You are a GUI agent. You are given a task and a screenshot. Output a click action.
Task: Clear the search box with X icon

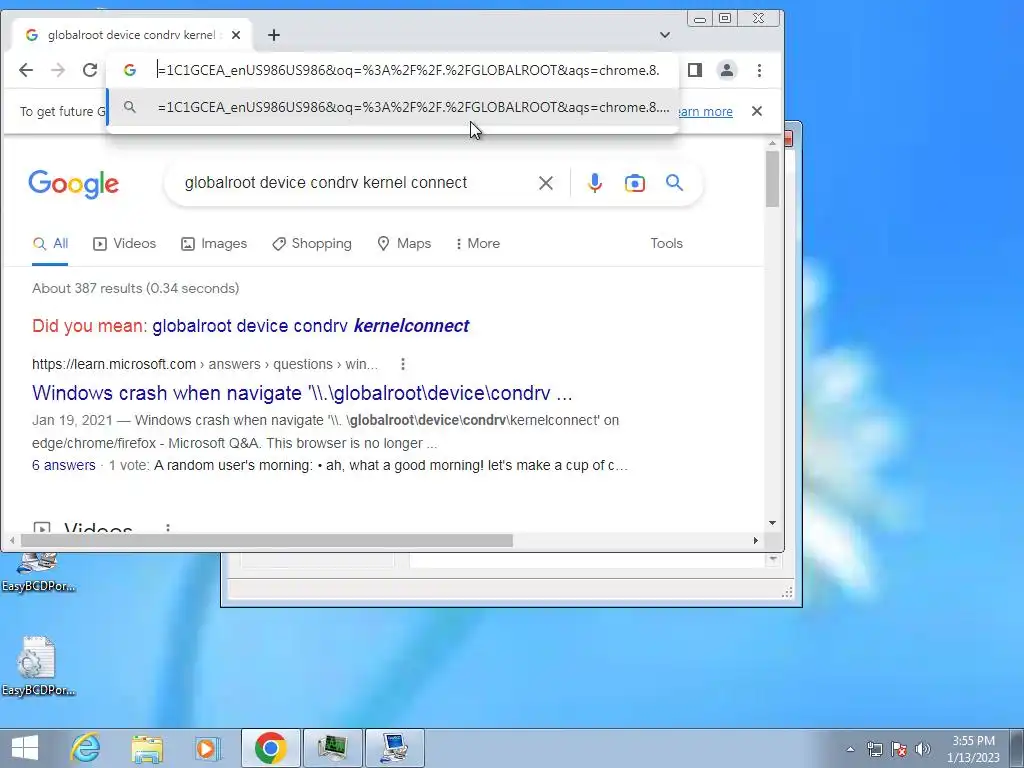tap(546, 183)
